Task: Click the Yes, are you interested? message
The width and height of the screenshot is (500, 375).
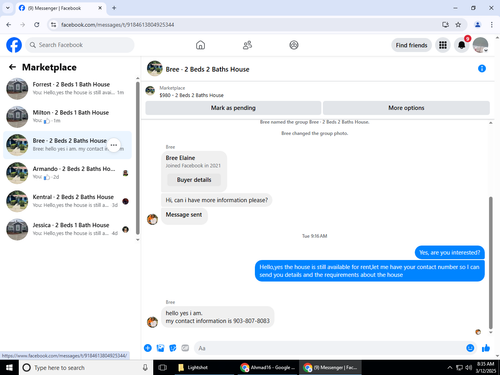Action: (449, 253)
